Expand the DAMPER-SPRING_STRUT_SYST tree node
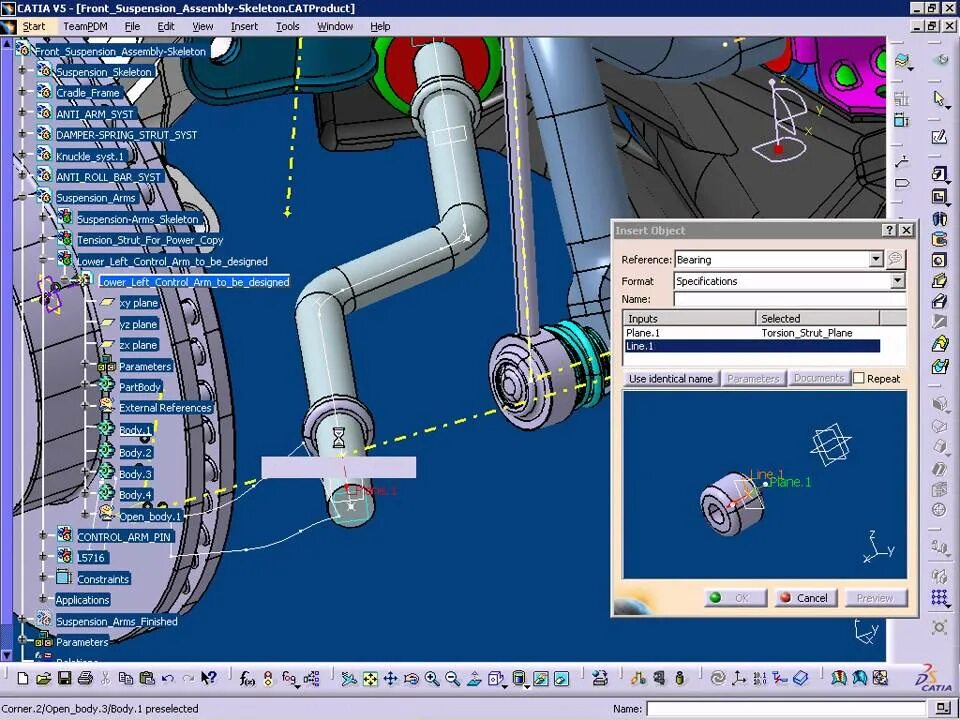 pos(23,135)
